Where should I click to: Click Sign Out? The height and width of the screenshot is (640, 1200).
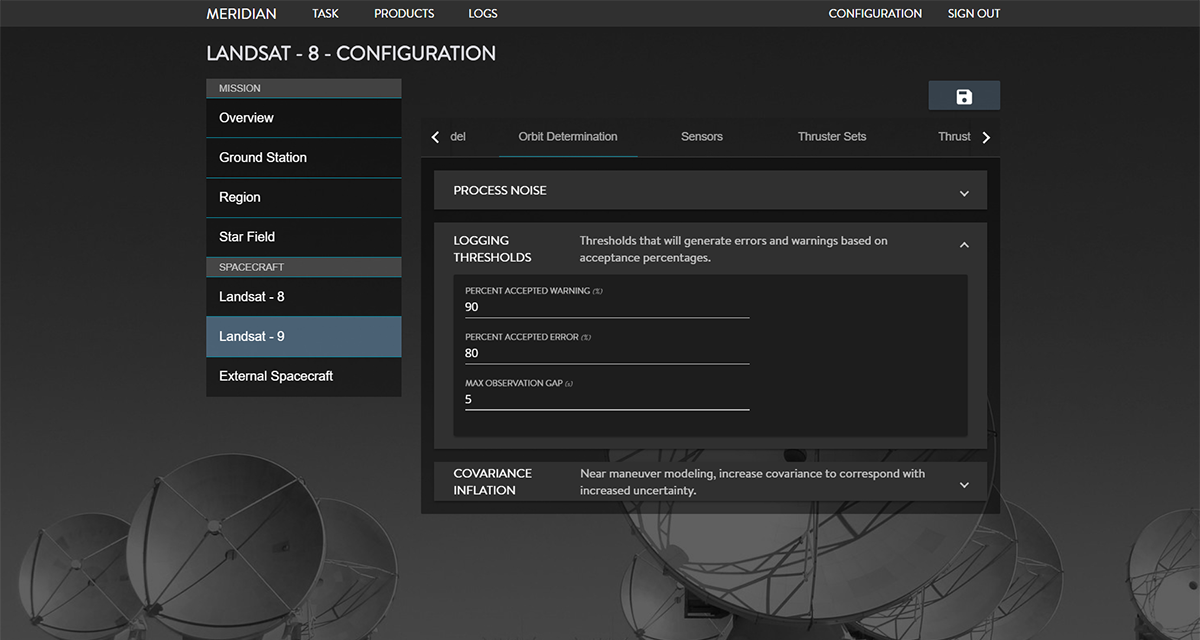click(974, 14)
